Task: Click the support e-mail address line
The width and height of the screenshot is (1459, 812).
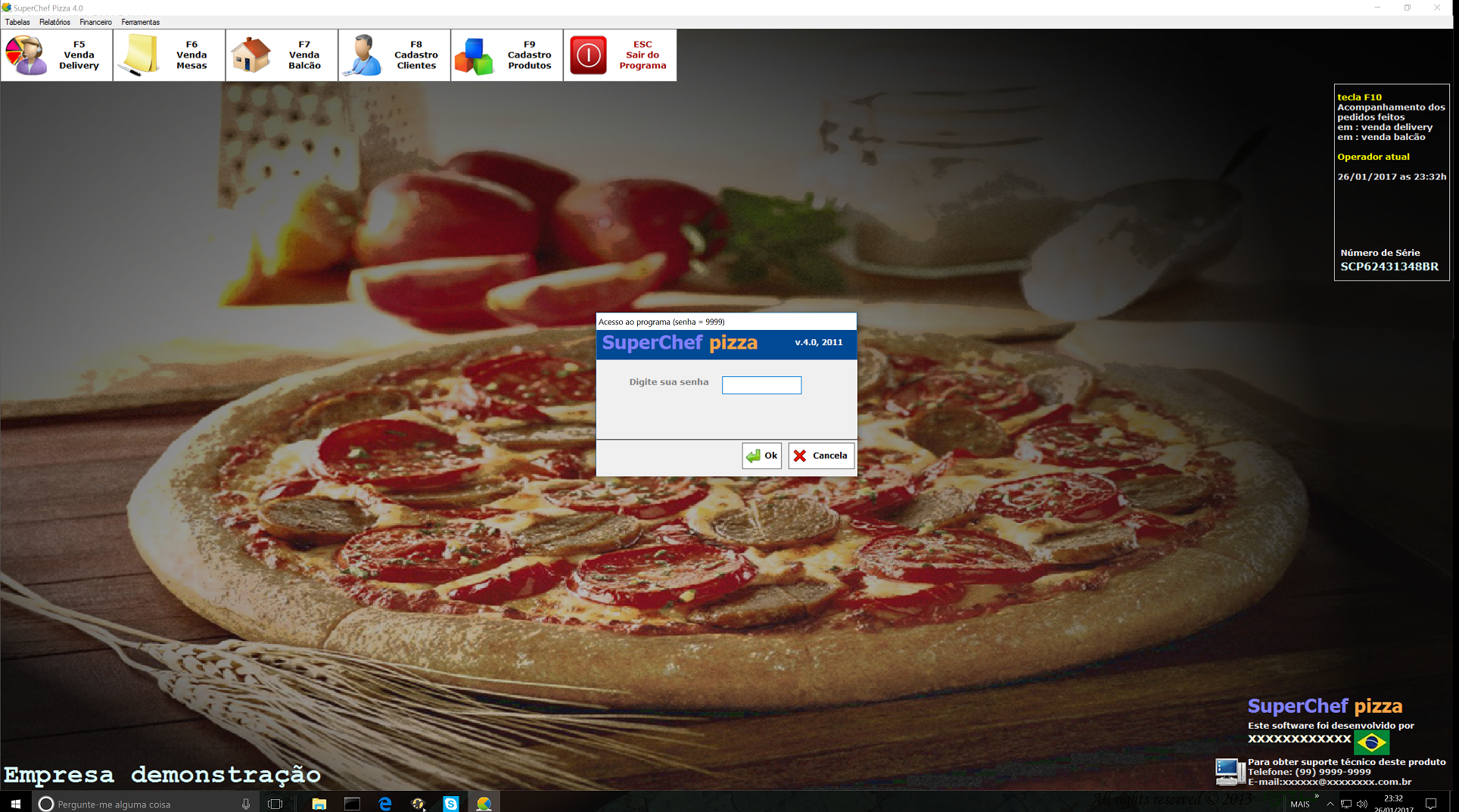Action: (x=1330, y=782)
